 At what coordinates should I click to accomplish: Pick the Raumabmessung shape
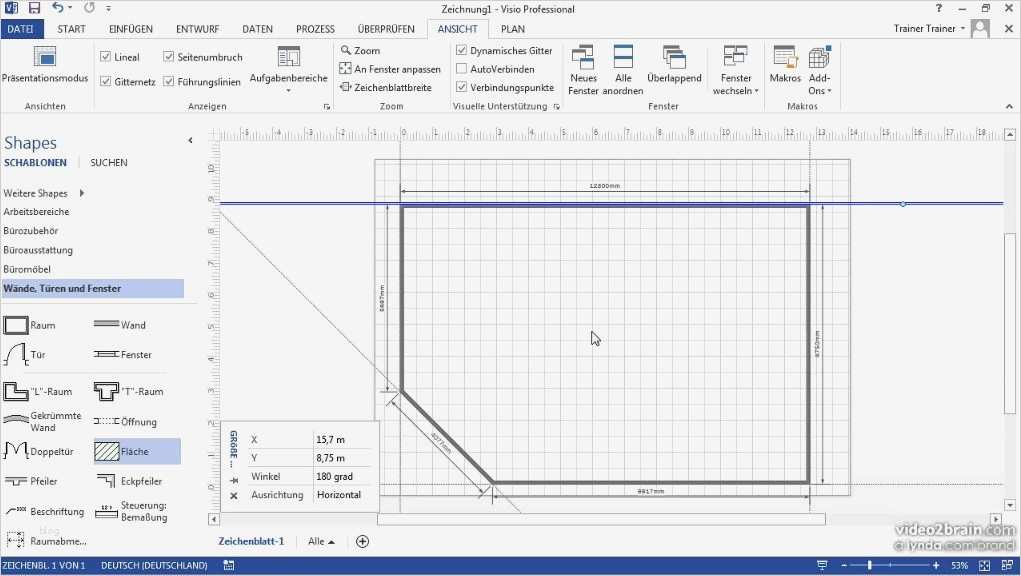[46, 540]
